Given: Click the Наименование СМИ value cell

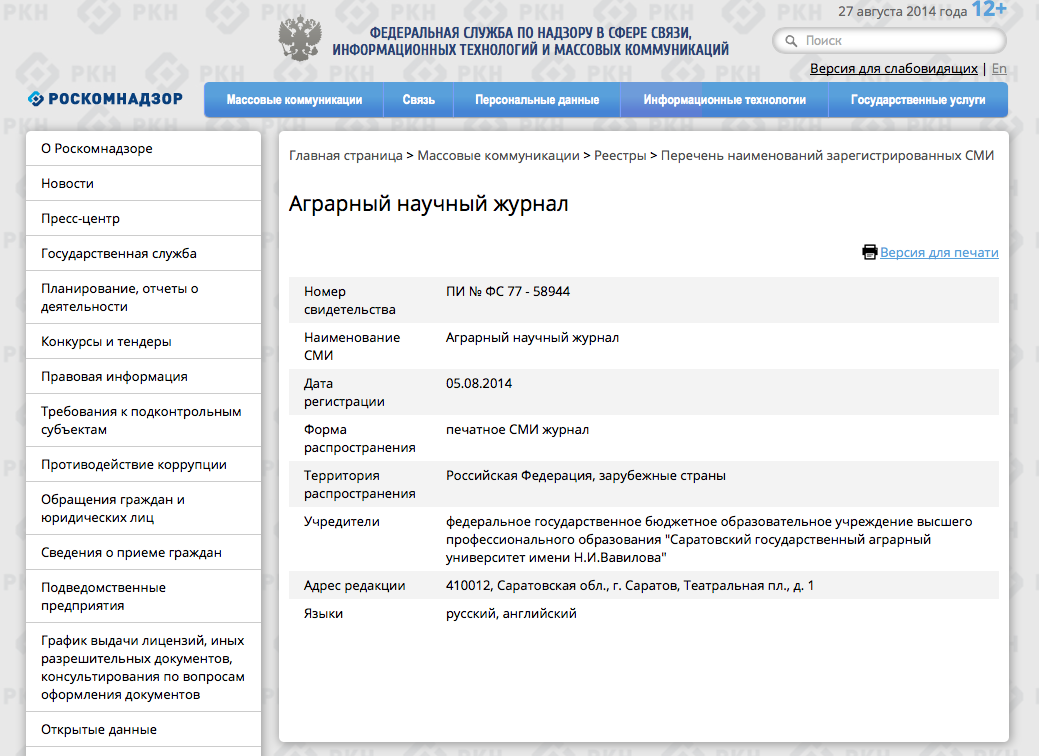Looking at the screenshot, I should [x=532, y=338].
